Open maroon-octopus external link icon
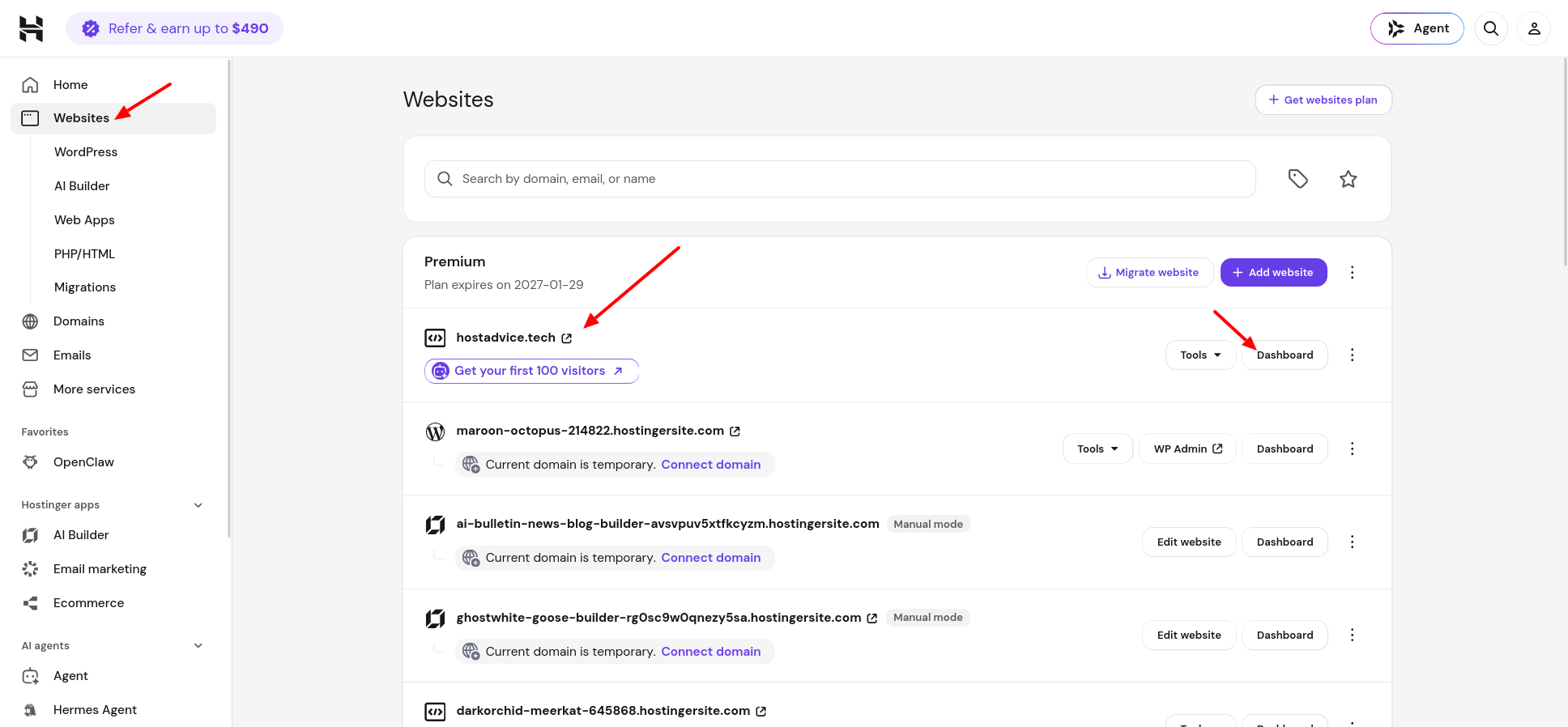The width and height of the screenshot is (1568, 727). pyautogui.click(x=735, y=432)
